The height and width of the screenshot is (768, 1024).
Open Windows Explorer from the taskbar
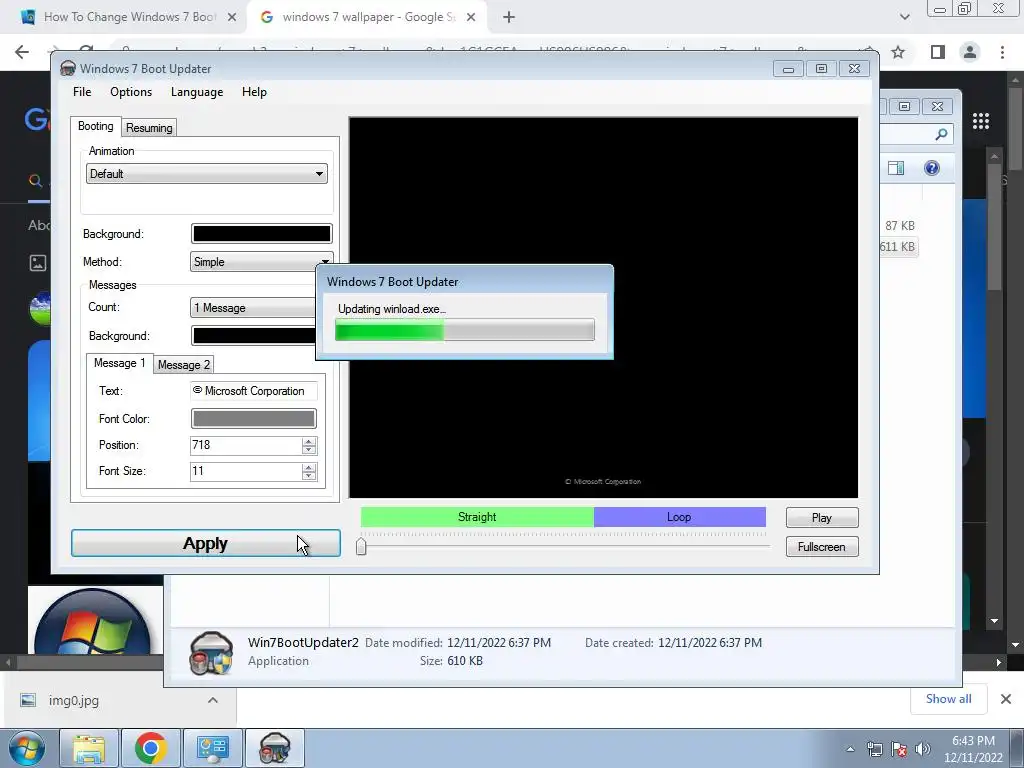tap(89, 748)
